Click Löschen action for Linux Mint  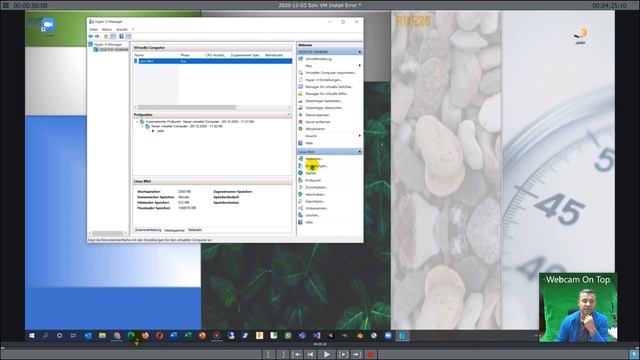(312, 215)
